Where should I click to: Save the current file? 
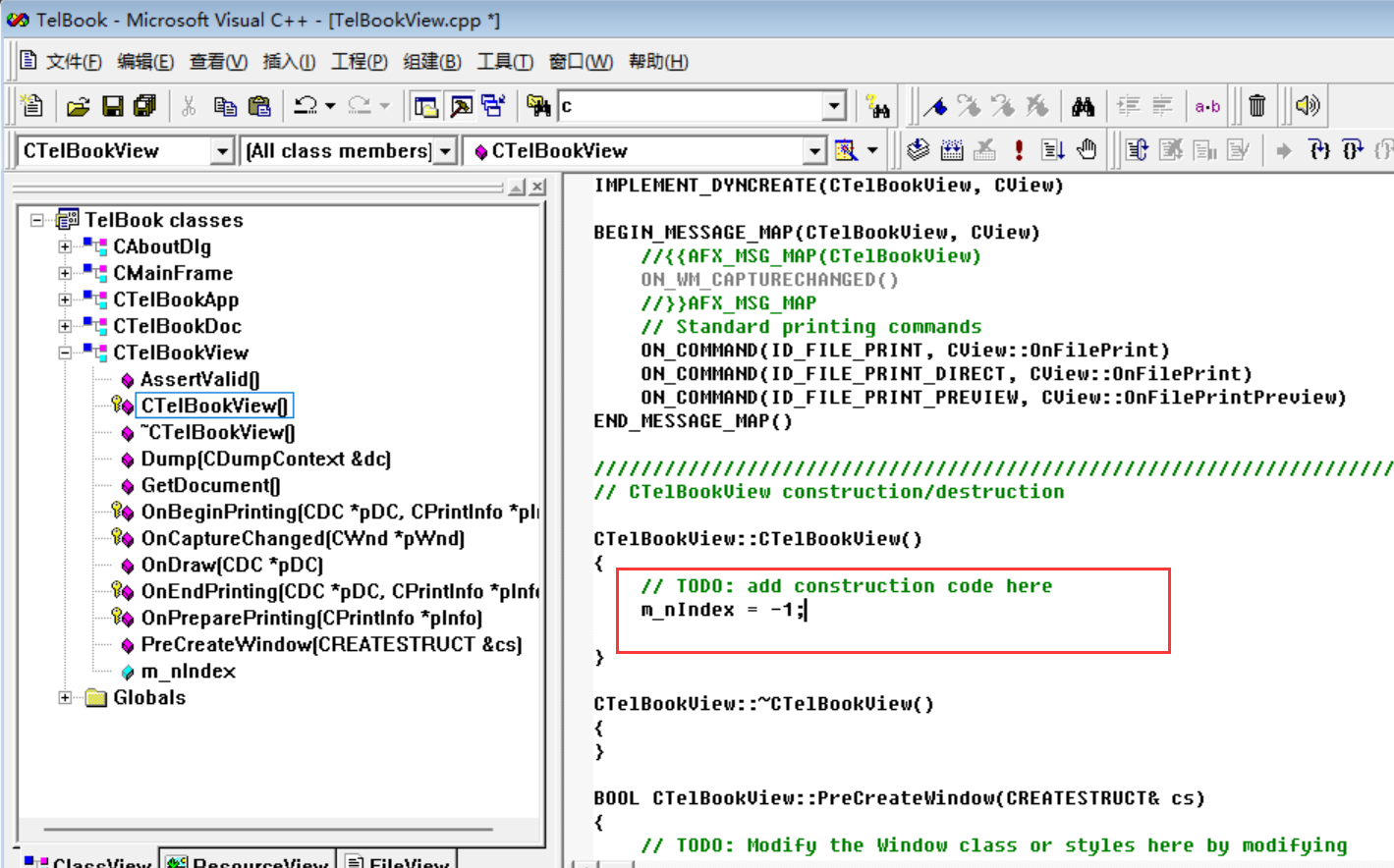[112, 106]
